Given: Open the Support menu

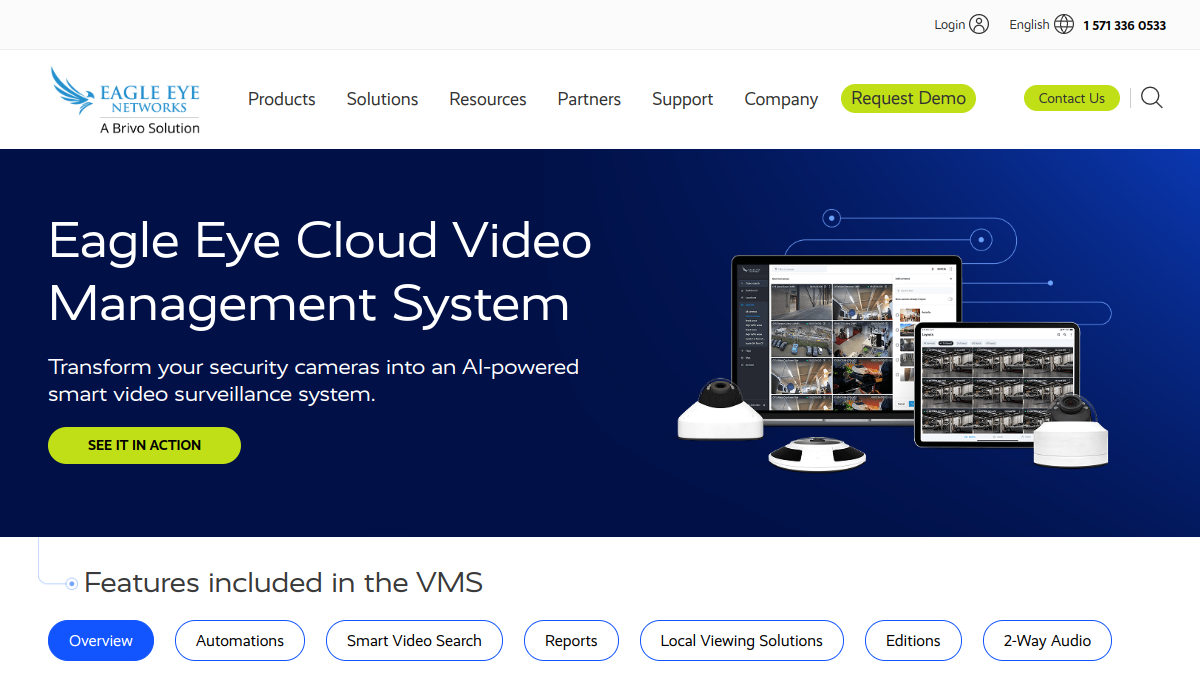Looking at the screenshot, I should coord(683,99).
